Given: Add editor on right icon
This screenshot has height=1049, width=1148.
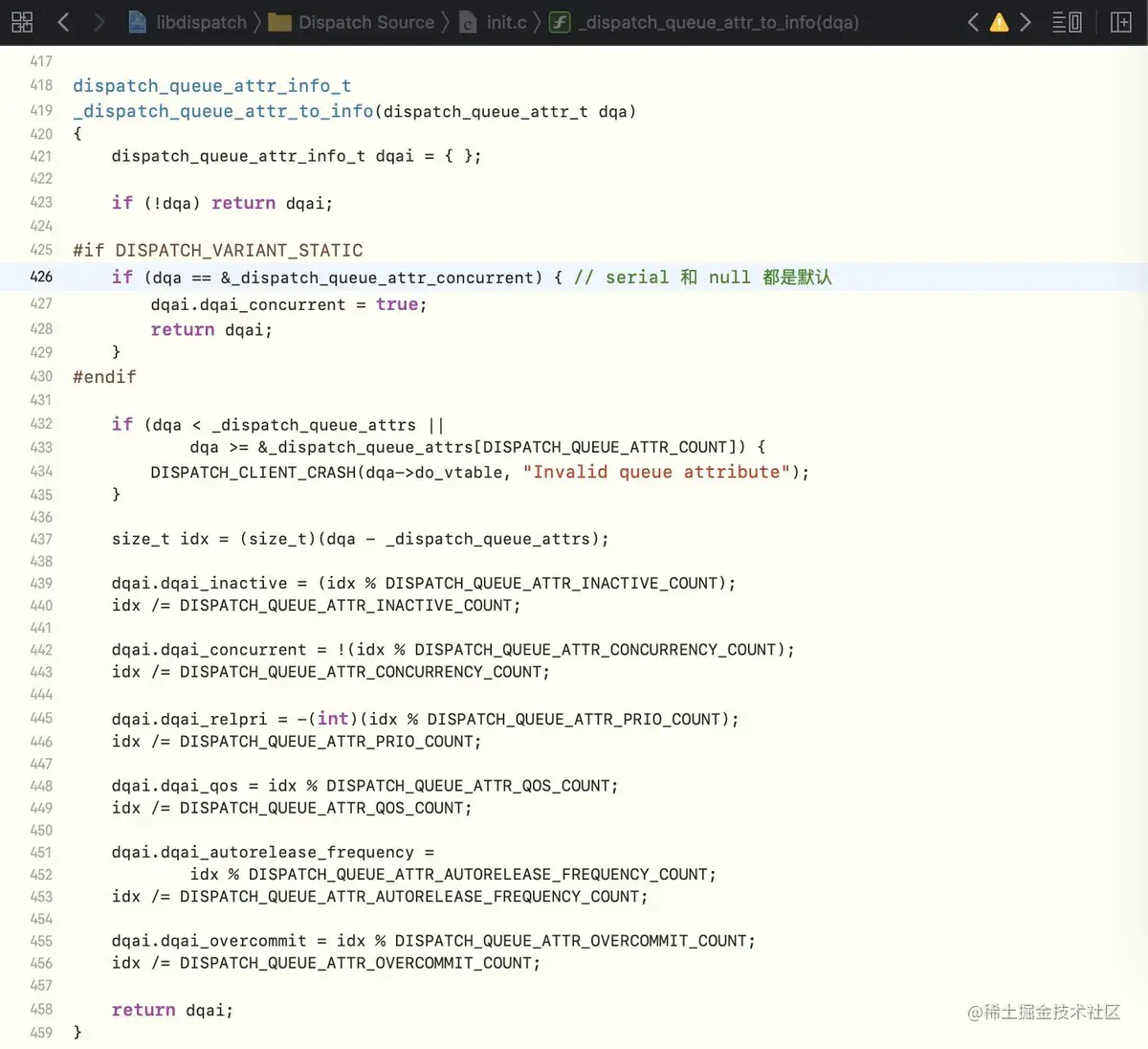Looking at the screenshot, I should [x=1121, y=22].
